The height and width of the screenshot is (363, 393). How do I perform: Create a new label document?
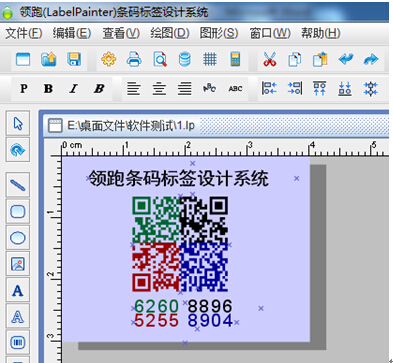click(x=23, y=60)
